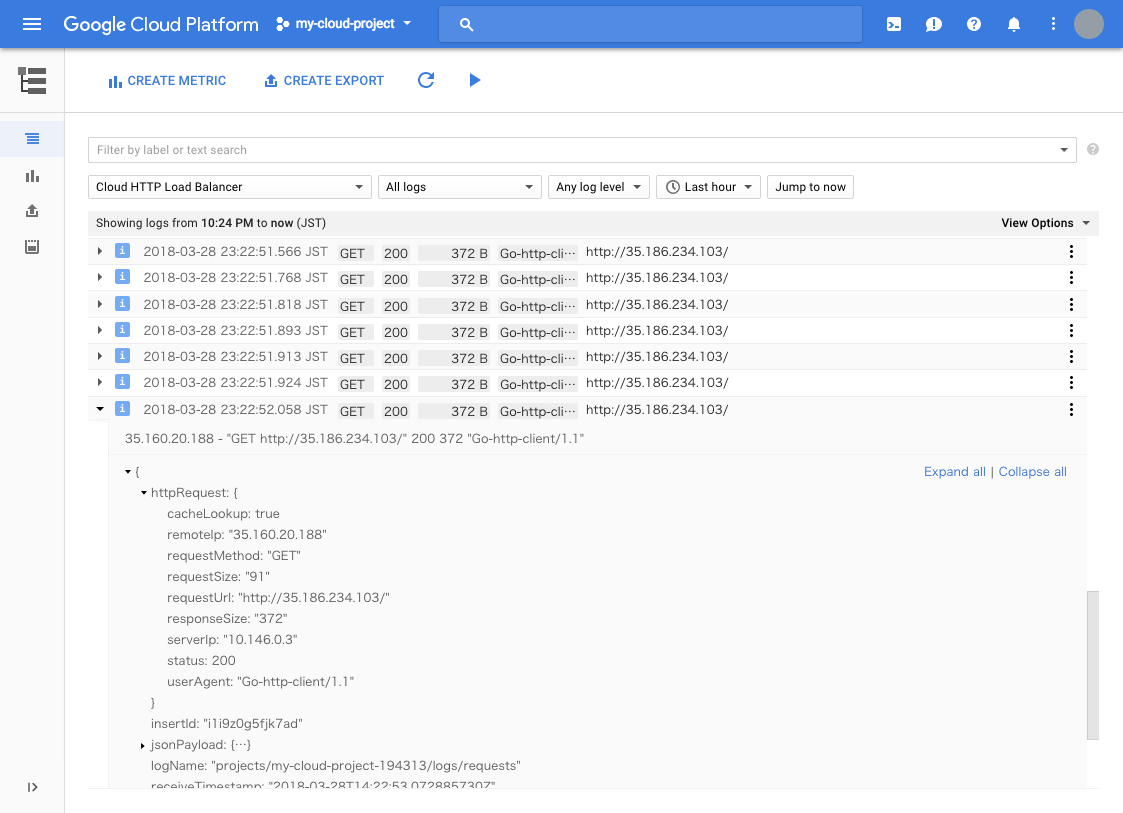Click info severity icon for 23:22:51.566 entry
This screenshot has width=1123, height=813.
[122, 251]
